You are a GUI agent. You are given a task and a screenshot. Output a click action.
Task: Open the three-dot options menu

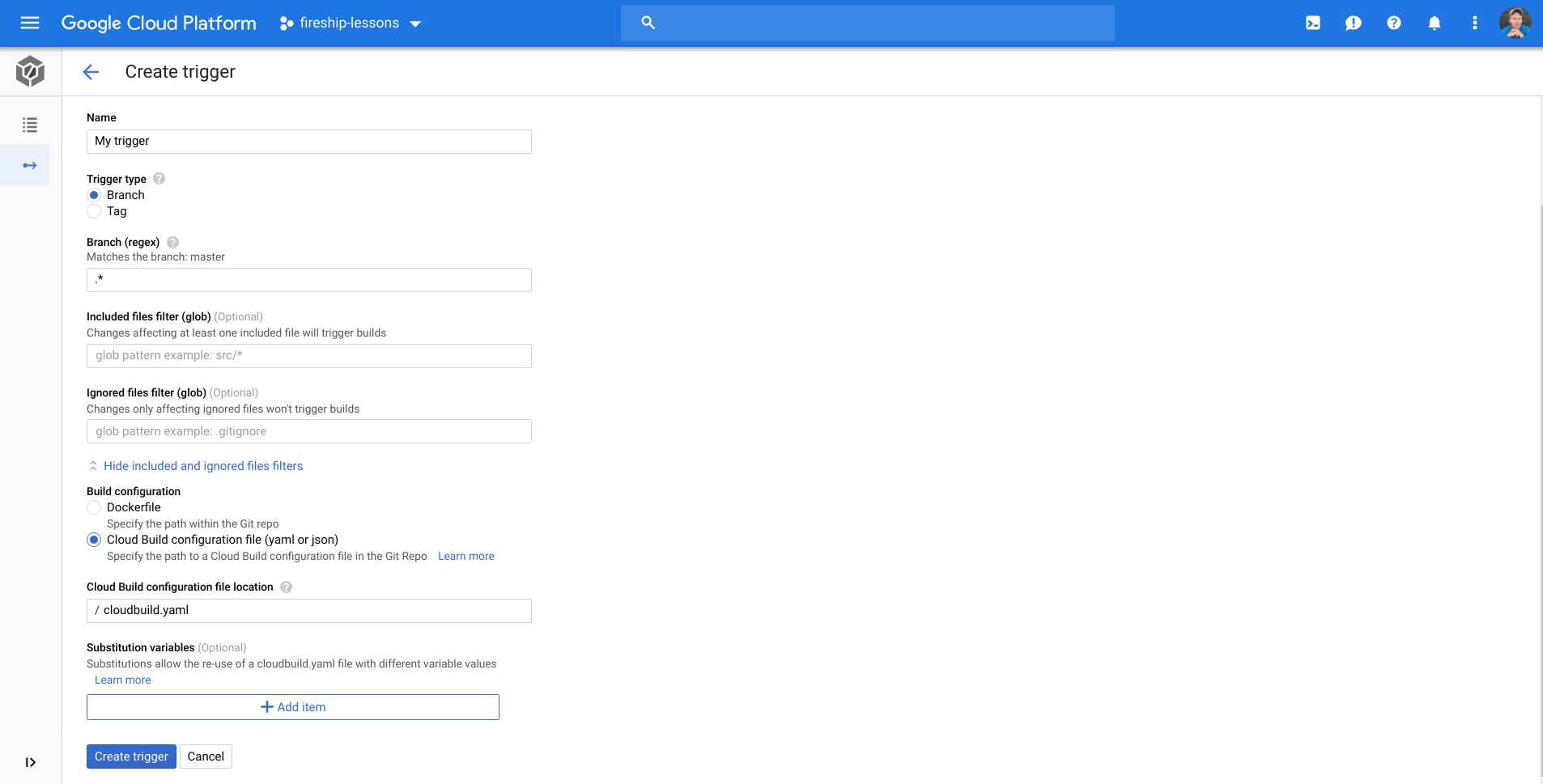(x=1475, y=23)
